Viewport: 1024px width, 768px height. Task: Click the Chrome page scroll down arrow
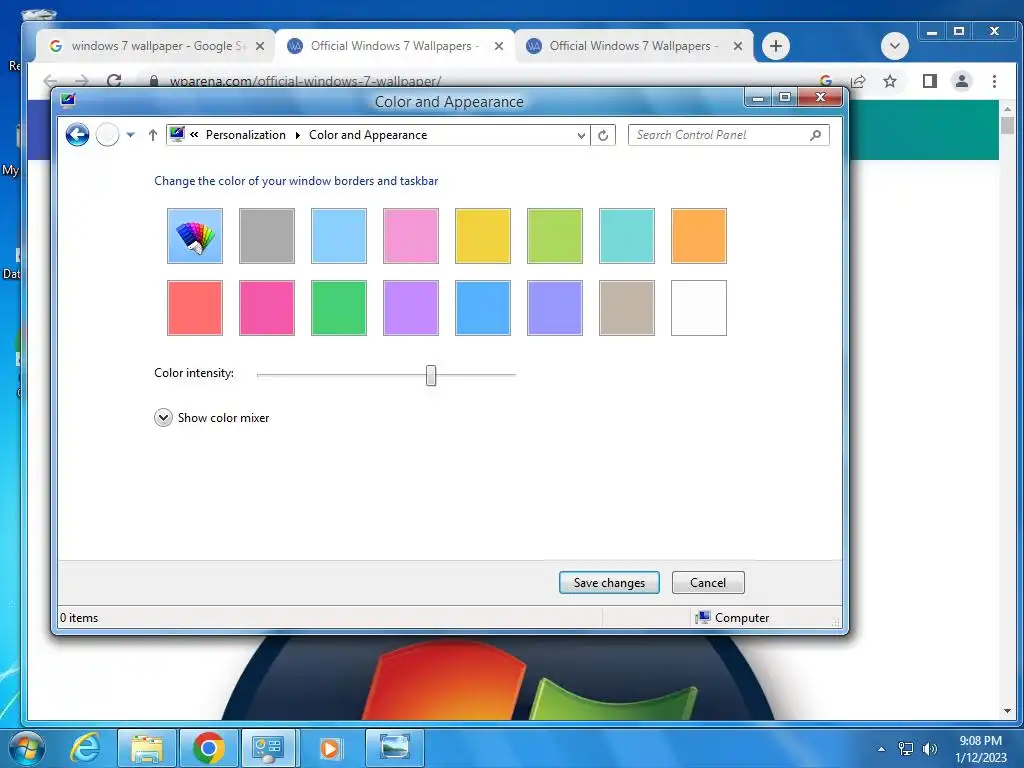pos(1008,711)
